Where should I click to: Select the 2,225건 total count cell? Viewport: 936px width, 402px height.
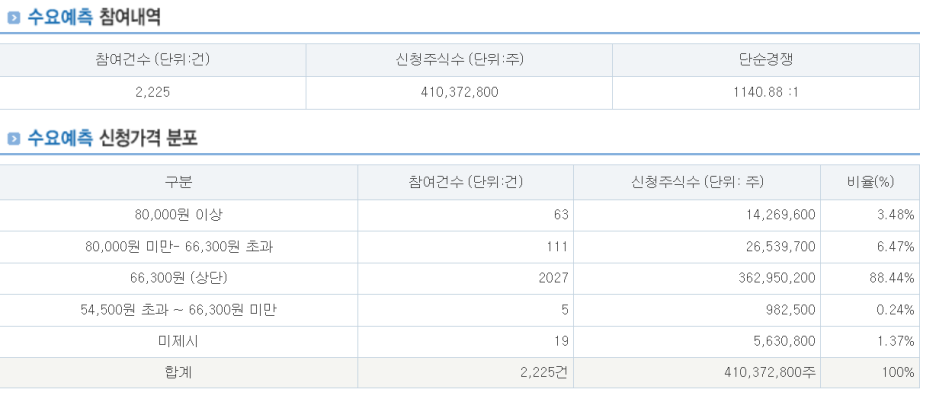tap(466, 373)
